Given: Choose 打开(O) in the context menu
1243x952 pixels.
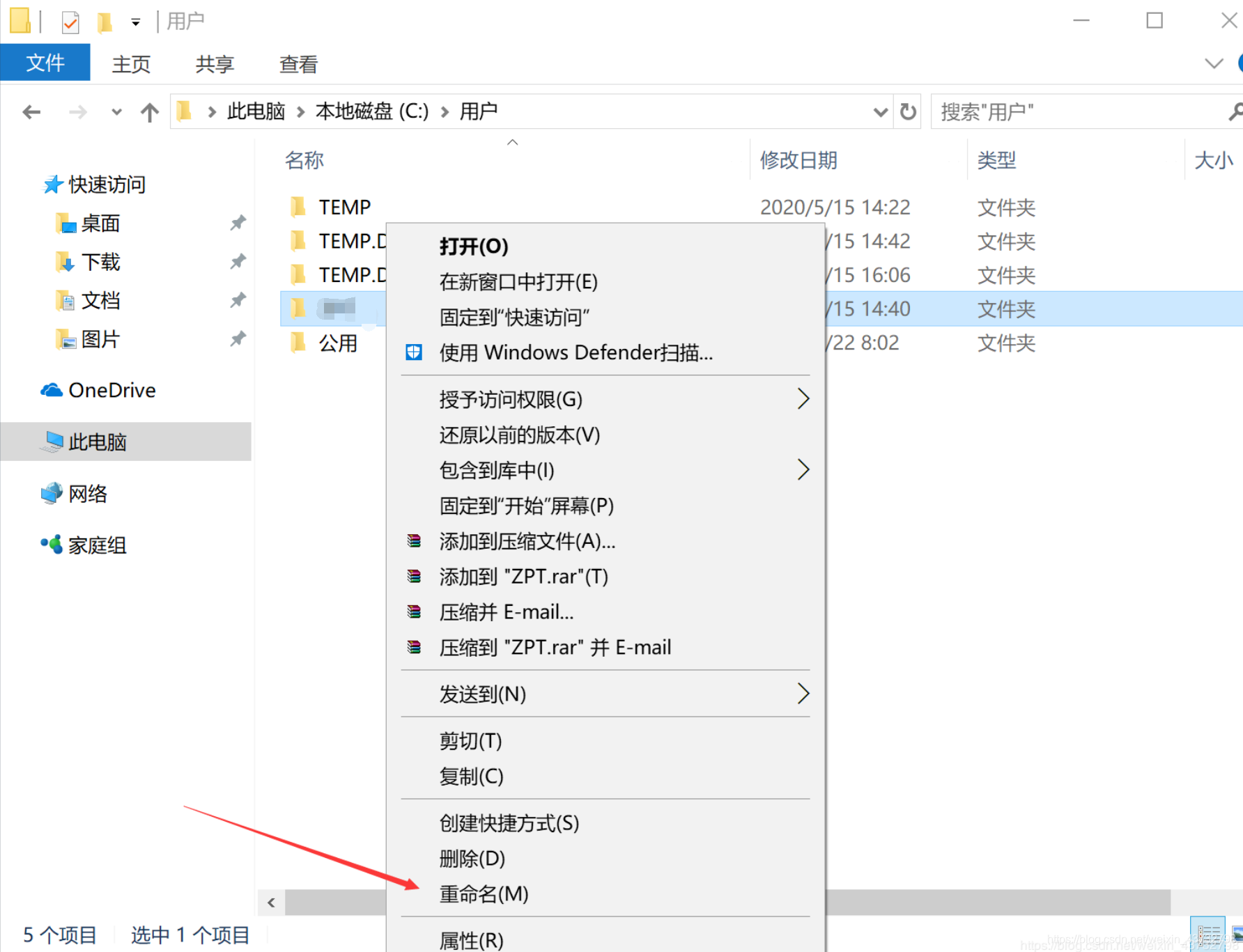Looking at the screenshot, I should click(605, 246).
